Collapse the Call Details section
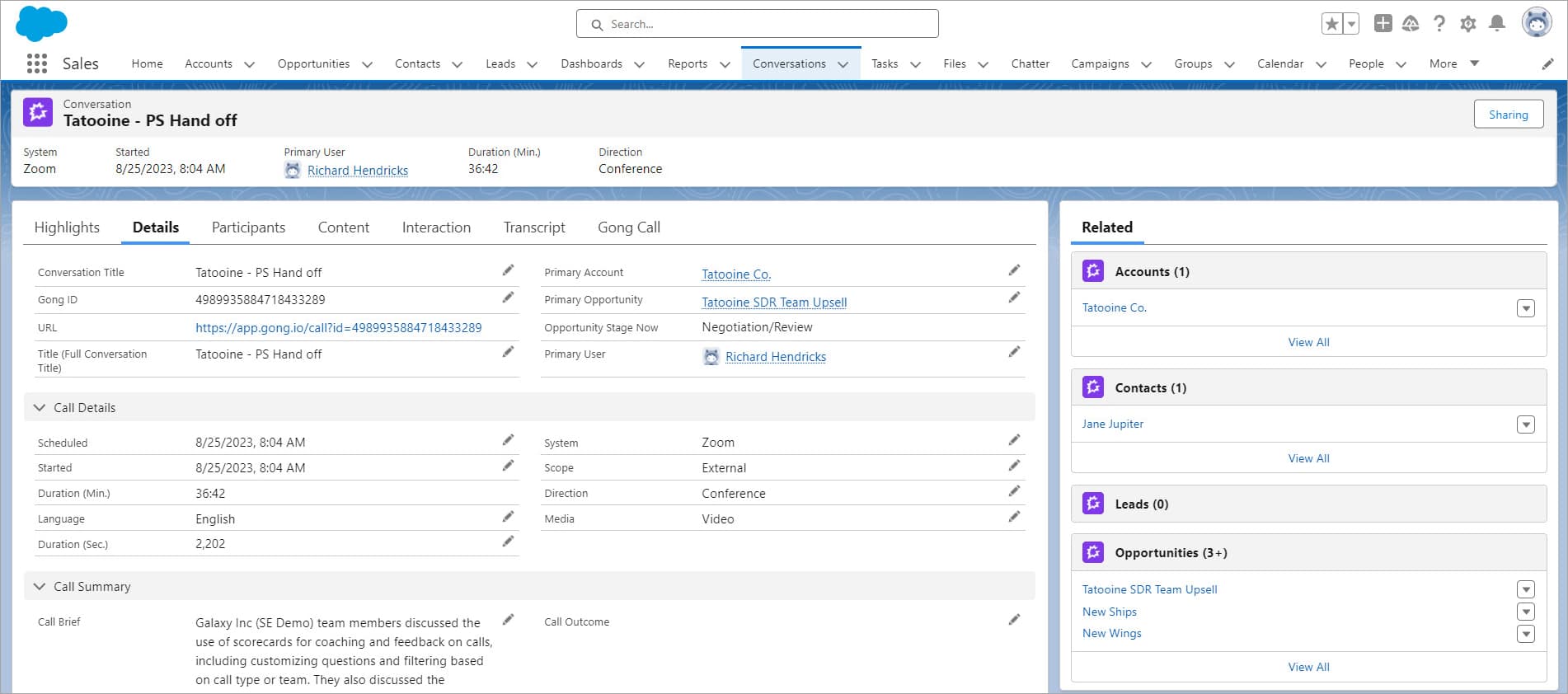This screenshot has height=694, width=1568. 40,408
